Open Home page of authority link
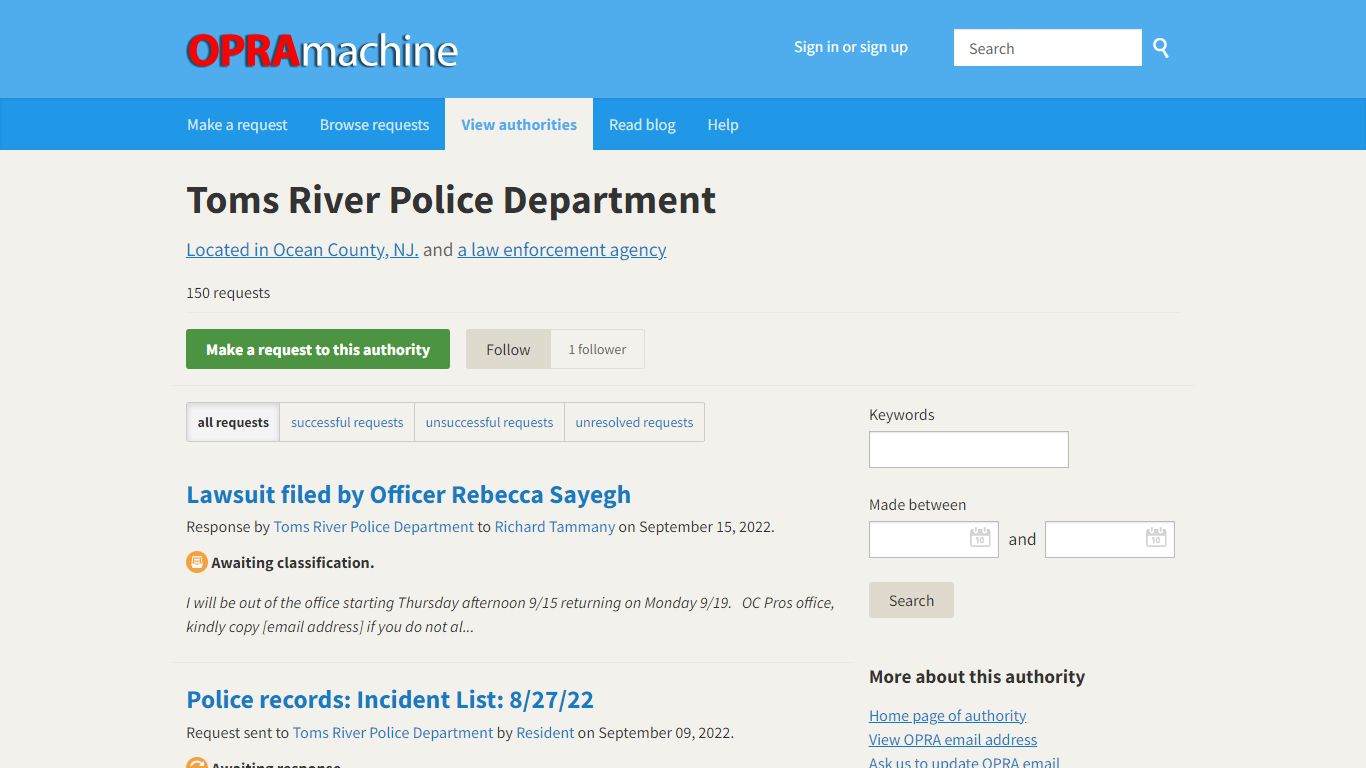Image resolution: width=1366 pixels, height=768 pixels. click(x=947, y=715)
